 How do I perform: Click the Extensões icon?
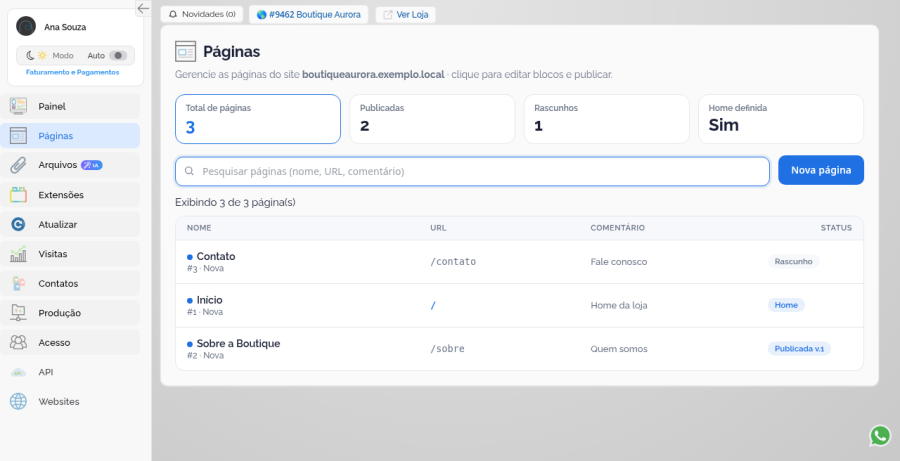[x=18, y=195]
